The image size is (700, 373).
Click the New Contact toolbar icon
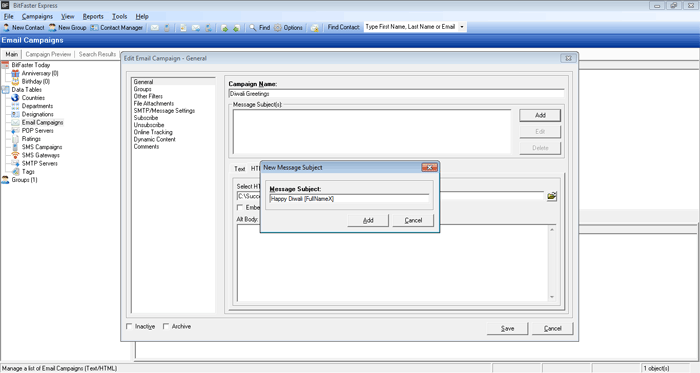[6, 28]
